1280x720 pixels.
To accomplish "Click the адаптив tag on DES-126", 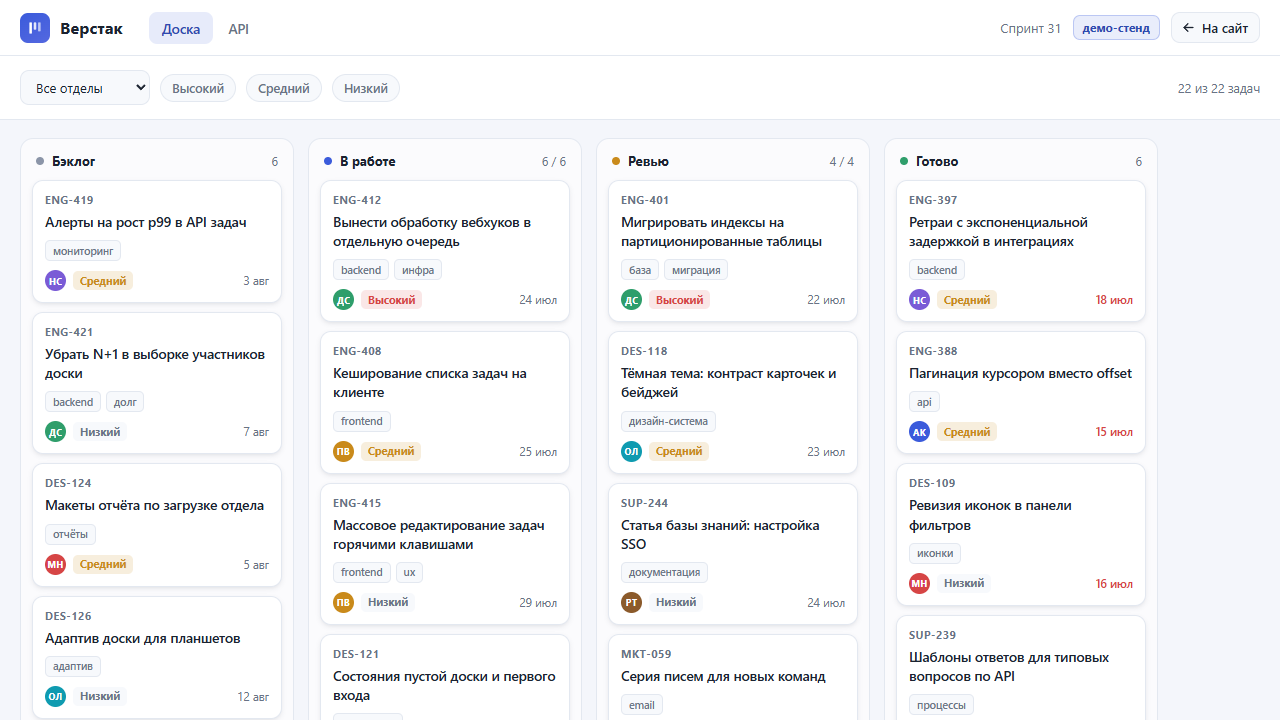I will (73, 666).
